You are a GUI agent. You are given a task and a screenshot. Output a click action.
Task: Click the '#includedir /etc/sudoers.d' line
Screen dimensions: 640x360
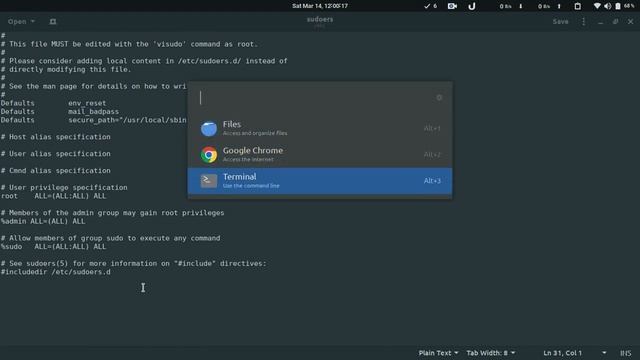(56, 272)
